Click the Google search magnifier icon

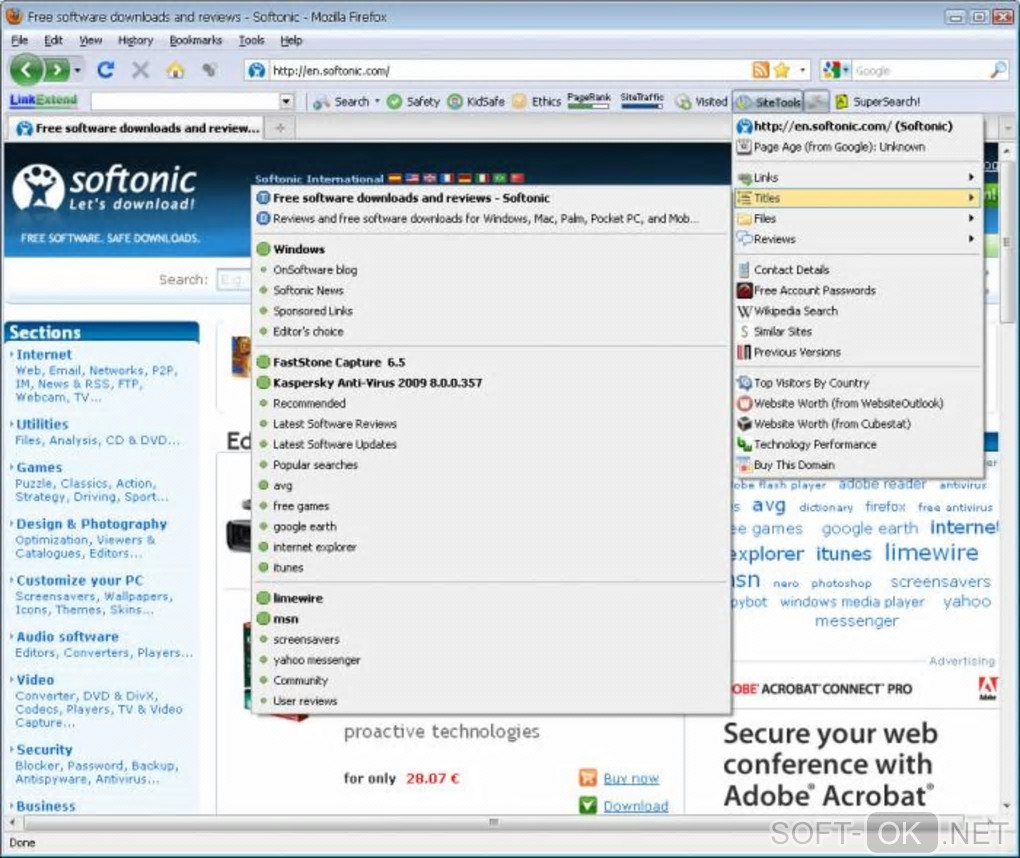pyautogui.click(x=997, y=70)
